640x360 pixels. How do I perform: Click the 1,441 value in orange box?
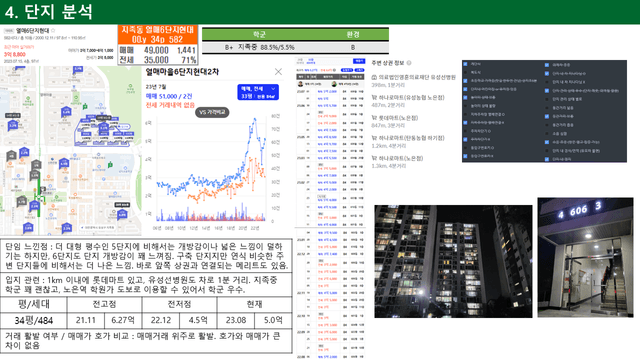click(x=187, y=50)
